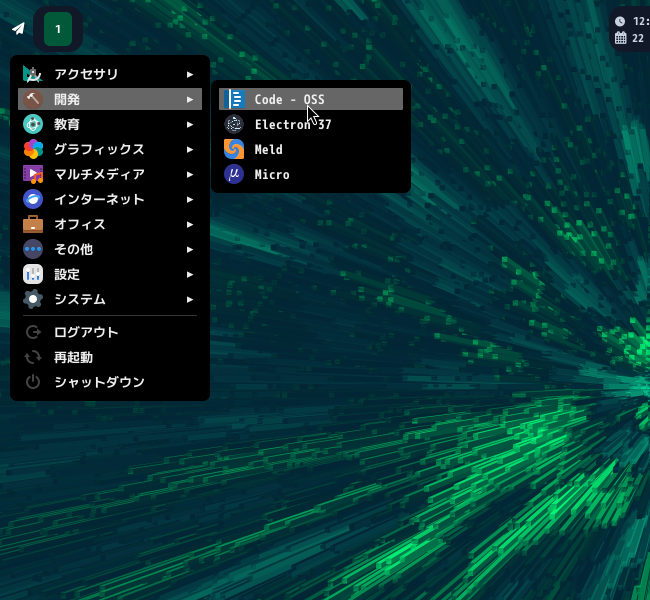Image resolution: width=650 pixels, height=600 pixels.
Task: Click the インターネット globe icon
Action: tap(33, 199)
